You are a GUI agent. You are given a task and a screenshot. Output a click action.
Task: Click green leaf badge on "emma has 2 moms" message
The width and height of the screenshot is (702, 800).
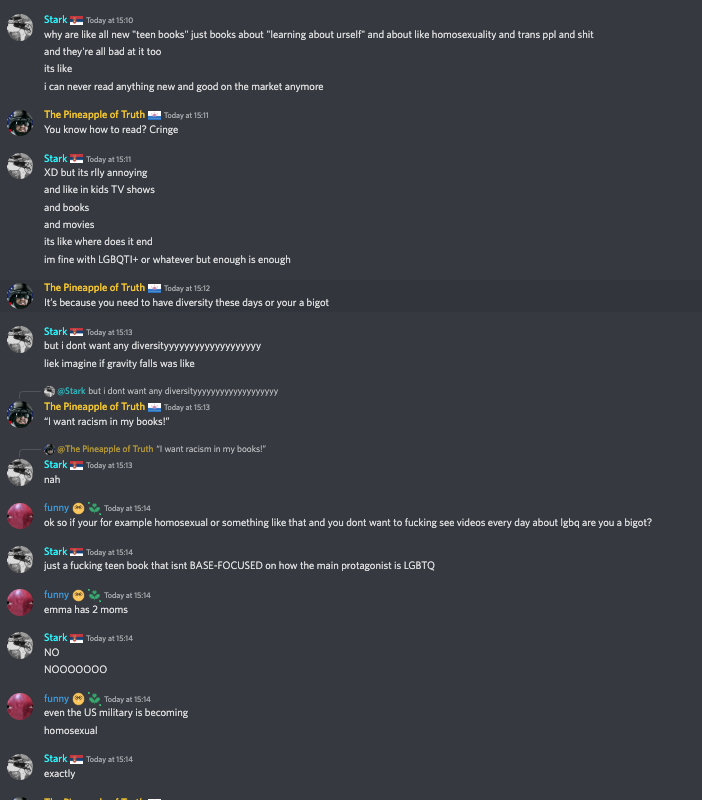pos(93,594)
